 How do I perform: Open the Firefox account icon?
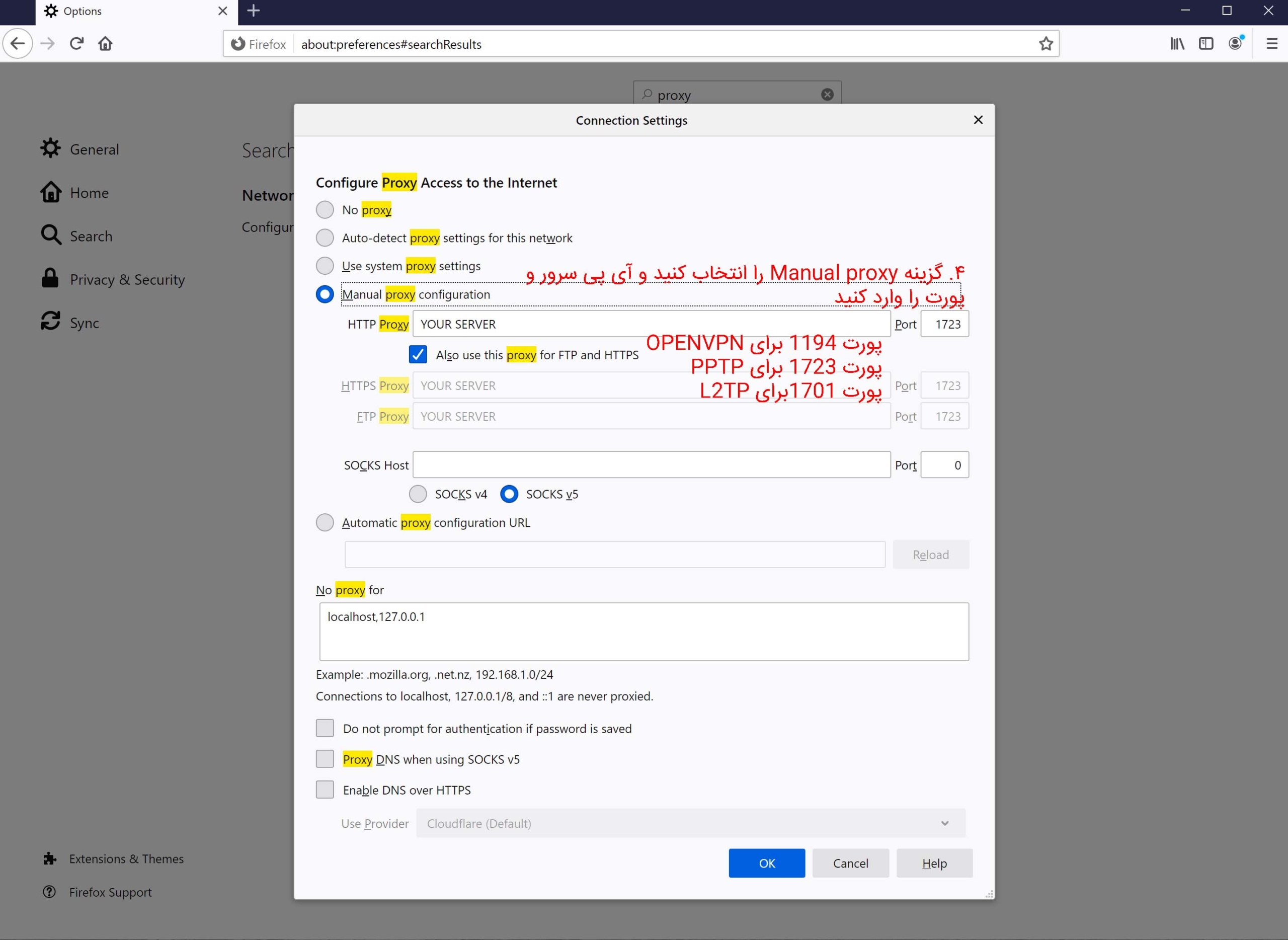point(1235,44)
